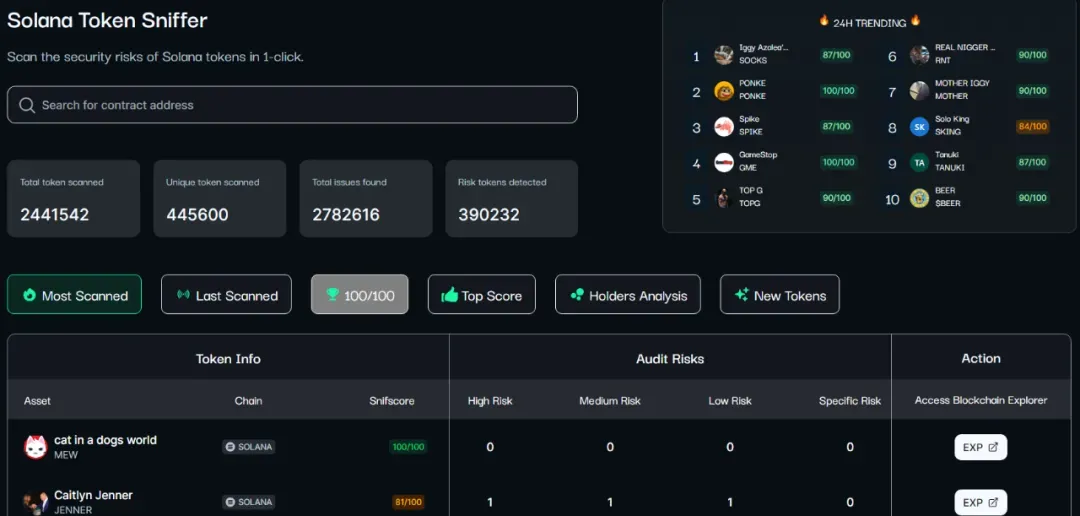1080x516 pixels.
Task: Click the search magnifier icon
Action: (x=27, y=105)
